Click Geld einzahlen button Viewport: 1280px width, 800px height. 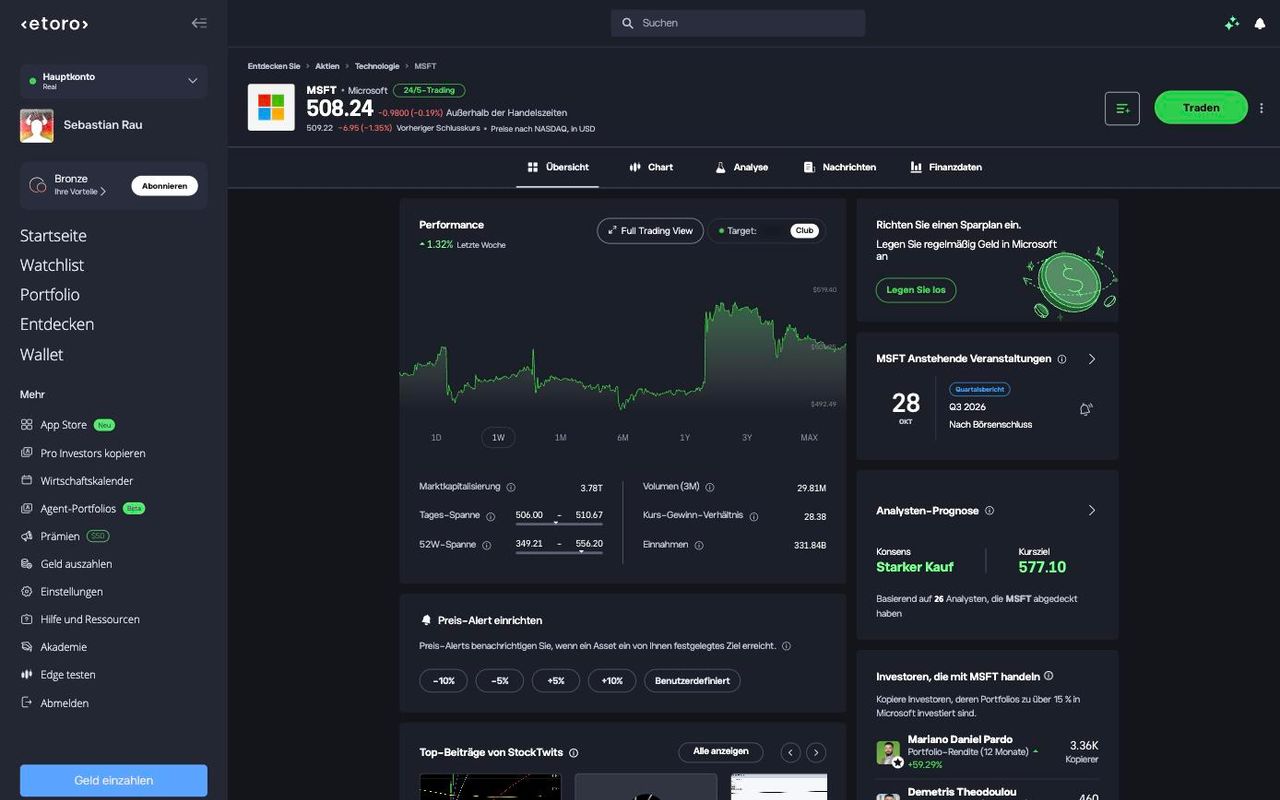coord(114,780)
